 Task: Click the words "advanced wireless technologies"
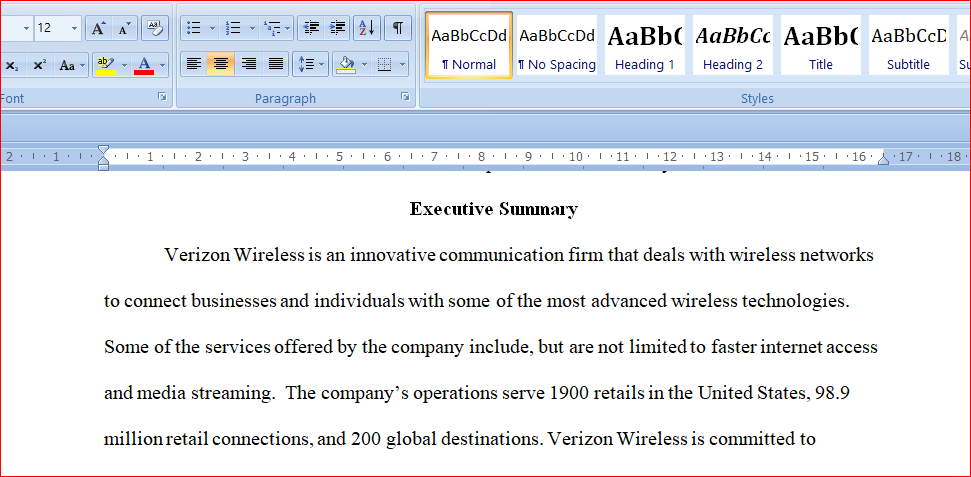pos(720,301)
